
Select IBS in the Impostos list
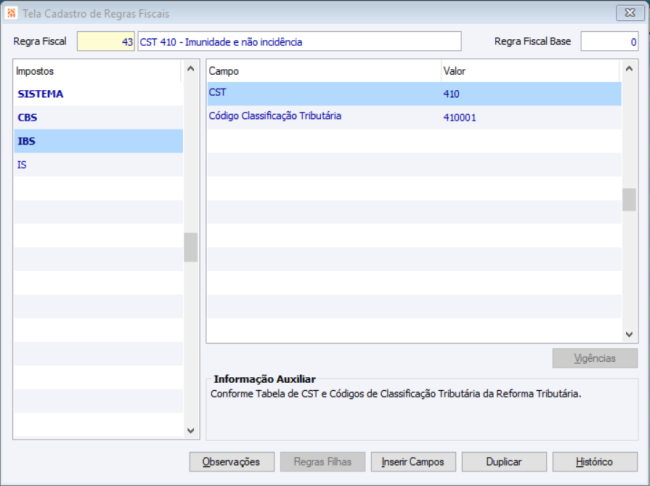coord(98,141)
